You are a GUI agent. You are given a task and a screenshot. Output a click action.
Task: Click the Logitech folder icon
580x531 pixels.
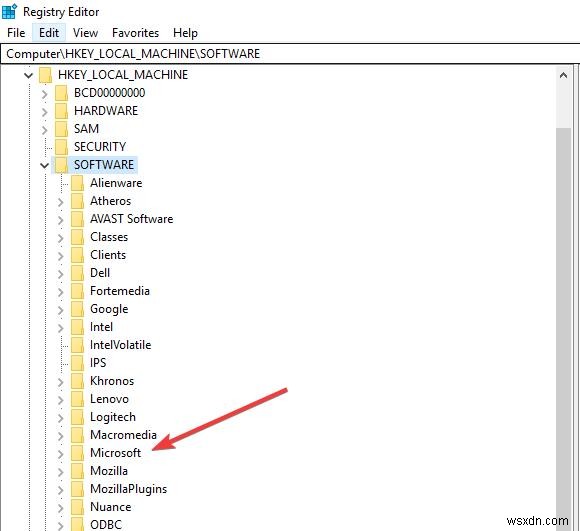tap(77, 417)
